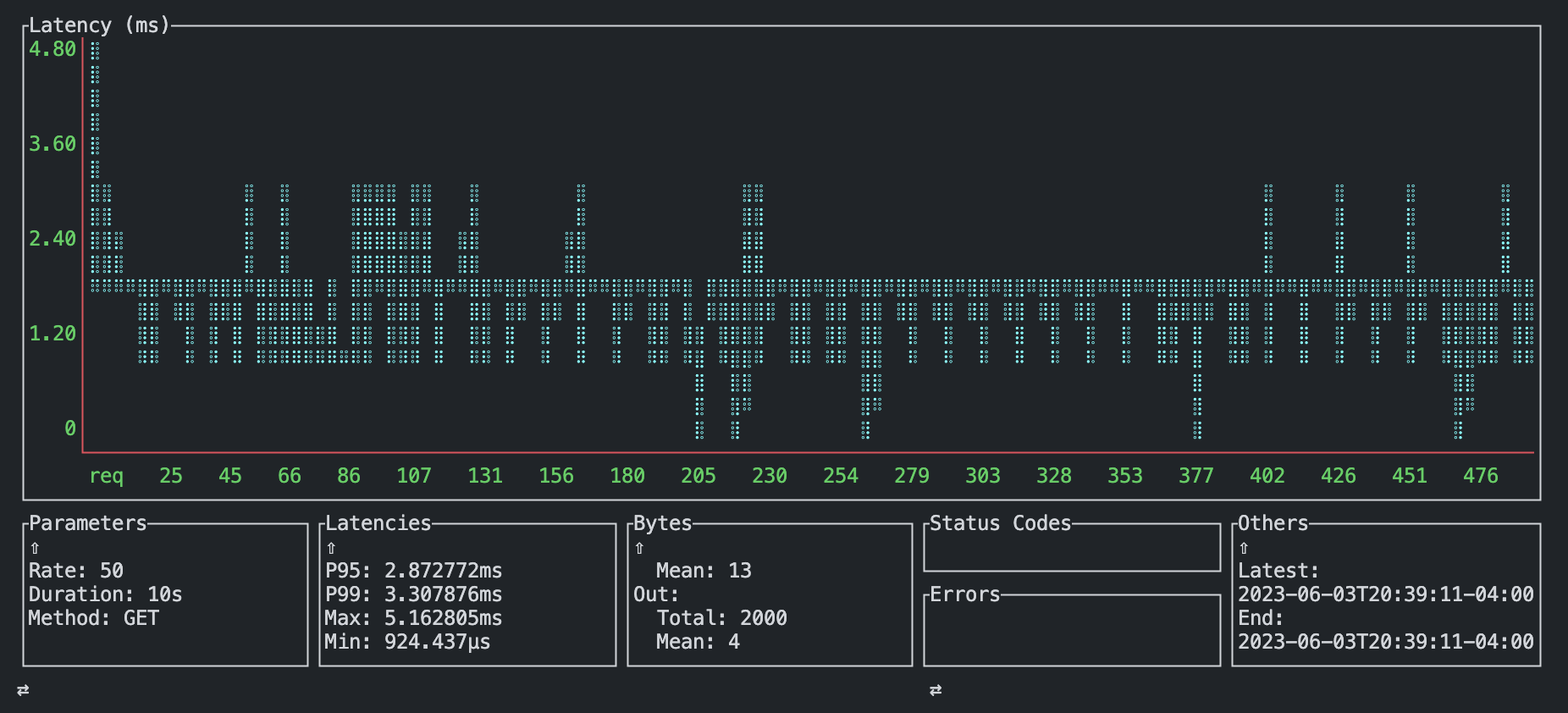Click the x-axis tick label 45
1568x713 pixels.
click(x=230, y=476)
